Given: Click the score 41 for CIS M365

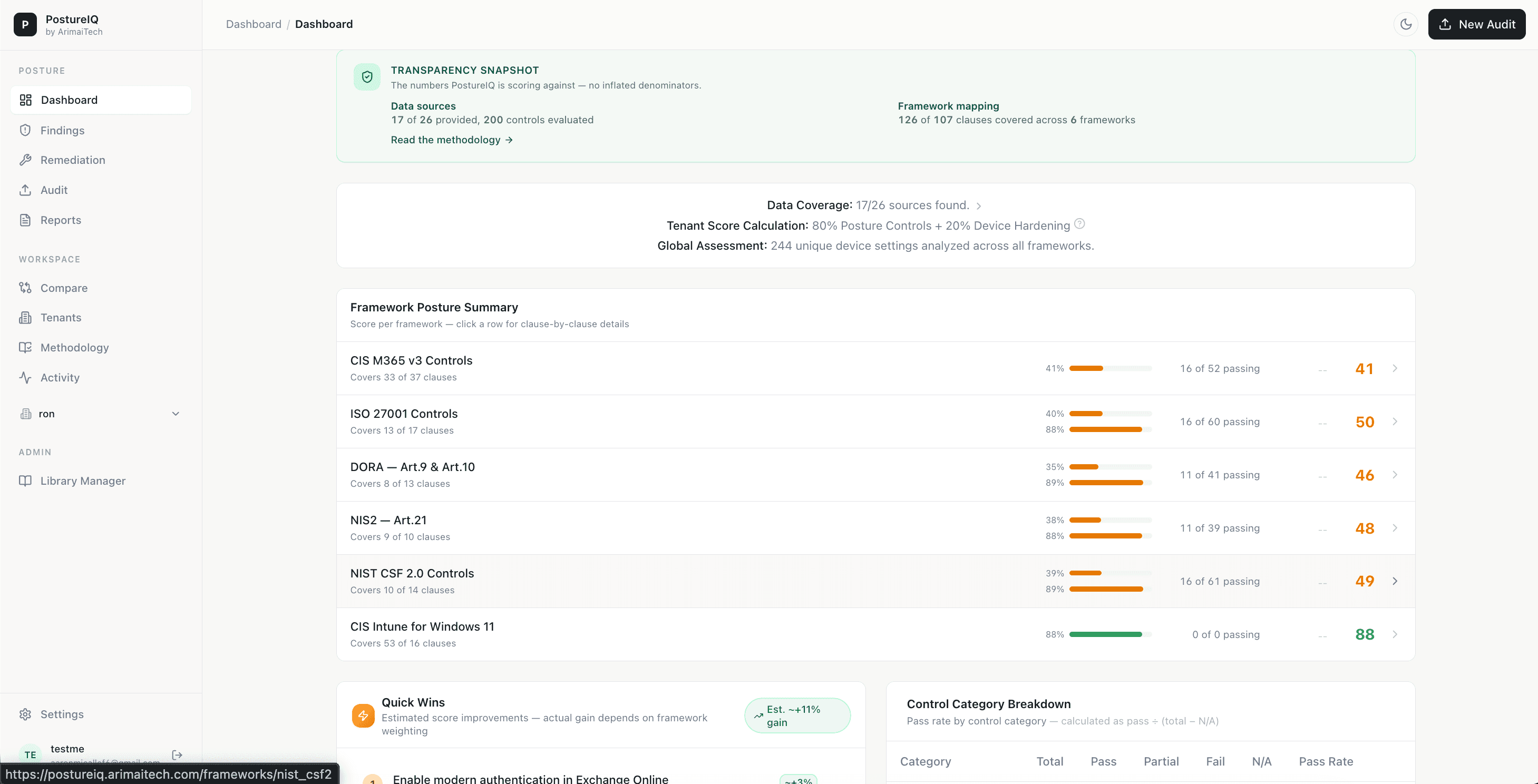Looking at the screenshot, I should (1364, 369).
